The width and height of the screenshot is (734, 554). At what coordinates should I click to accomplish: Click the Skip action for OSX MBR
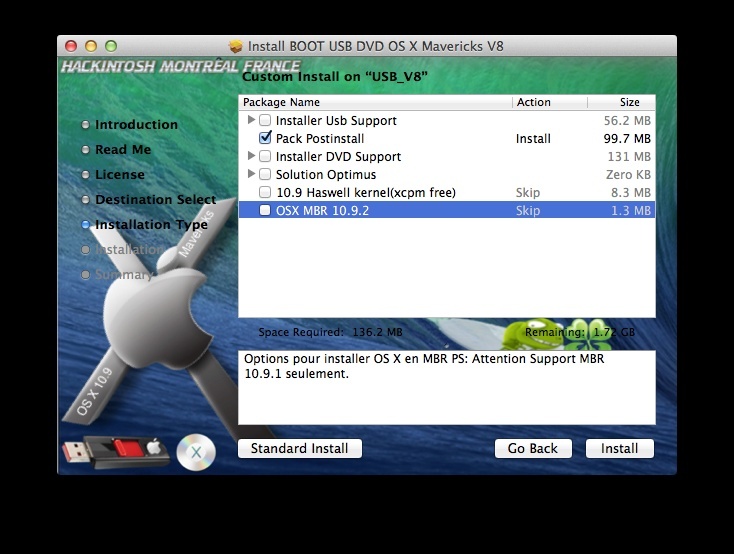[x=528, y=211]
